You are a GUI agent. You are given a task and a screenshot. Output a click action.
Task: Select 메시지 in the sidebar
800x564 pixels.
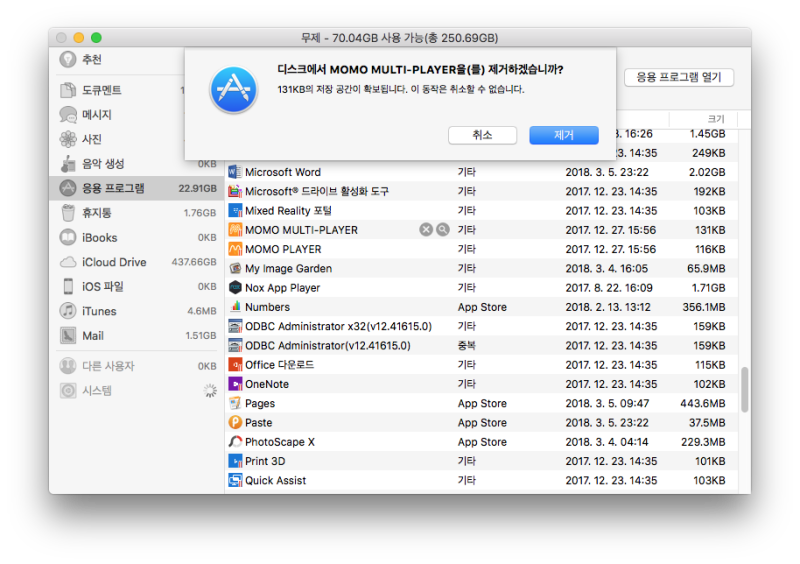(x=136, y=115)
